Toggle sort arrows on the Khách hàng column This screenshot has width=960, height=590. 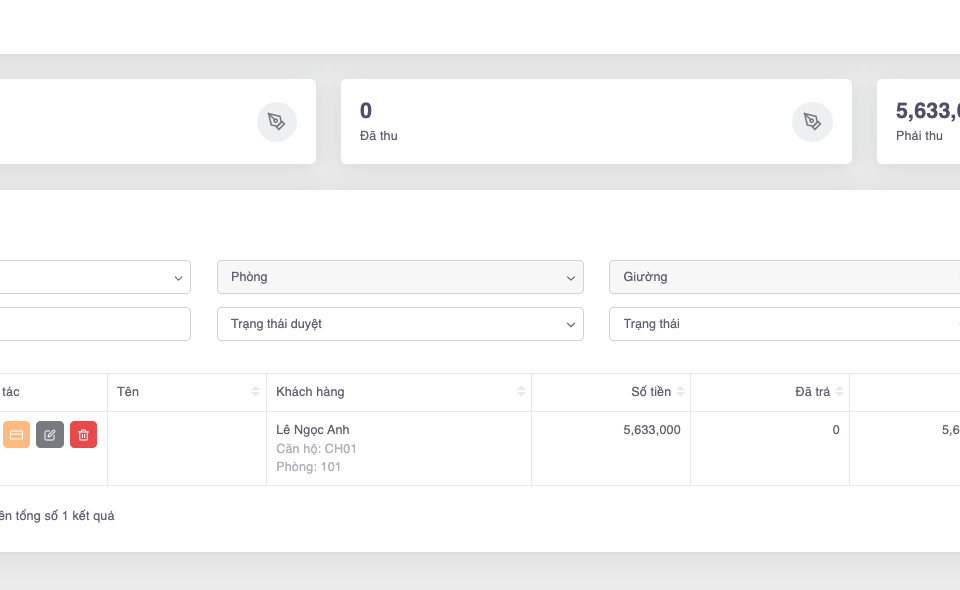pyautogui.click(x=521, y=392)
